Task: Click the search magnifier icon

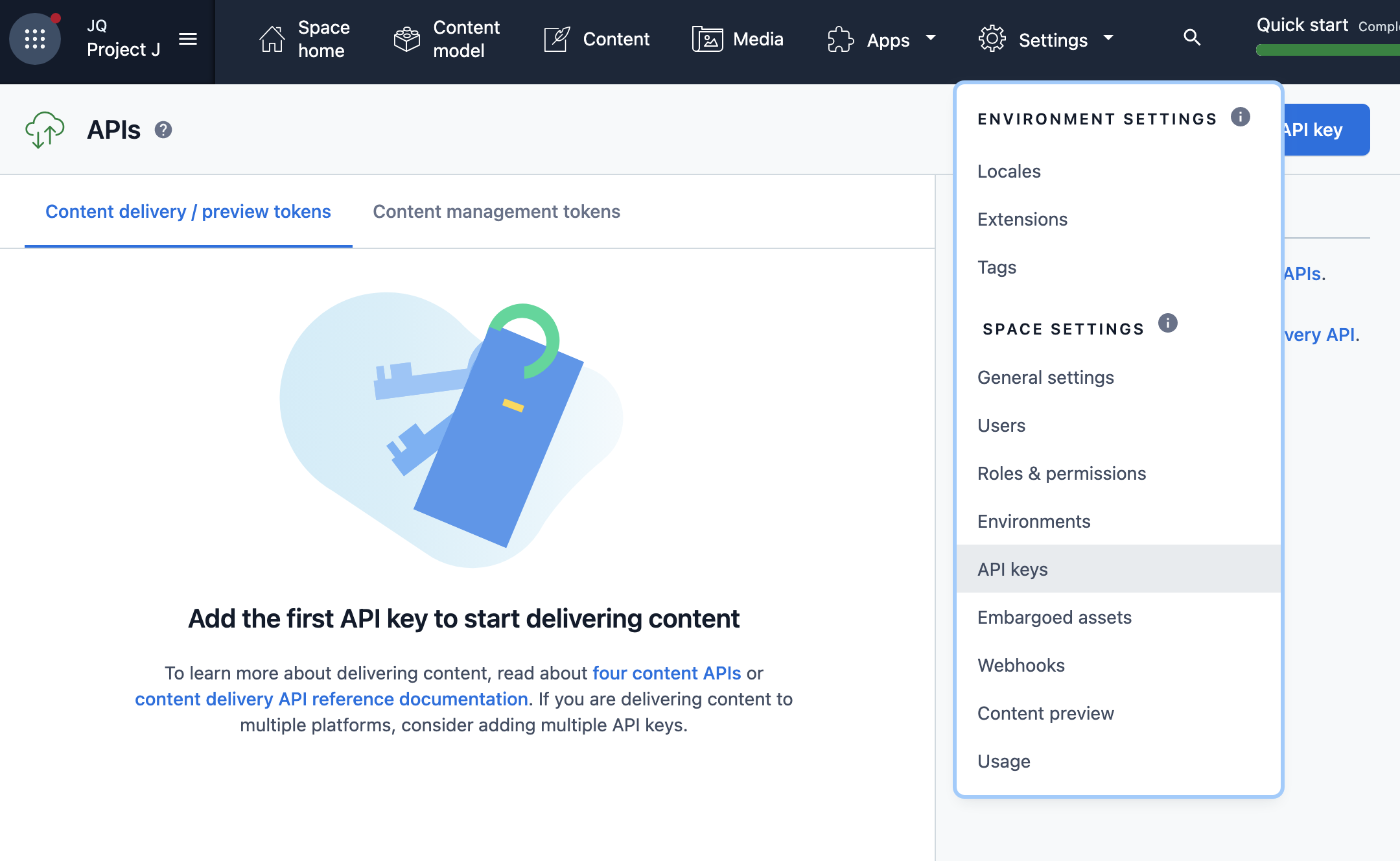Action: [x=1192, y=38]
